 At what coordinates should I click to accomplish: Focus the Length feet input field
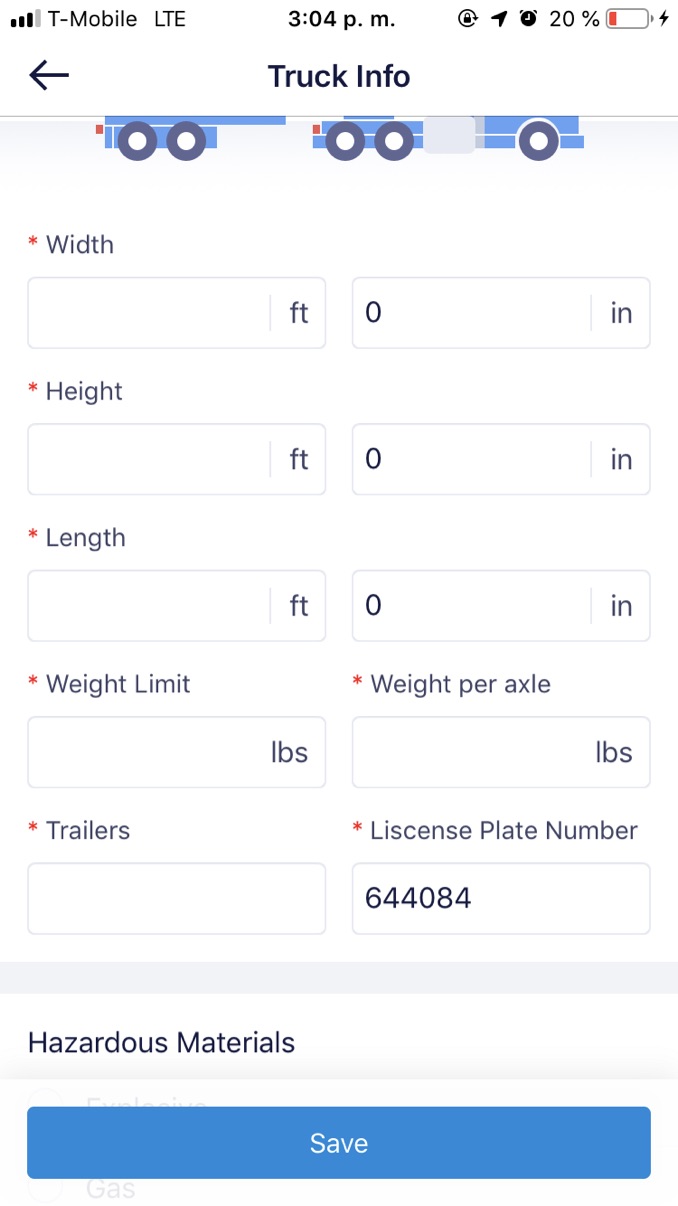(150, 606)
